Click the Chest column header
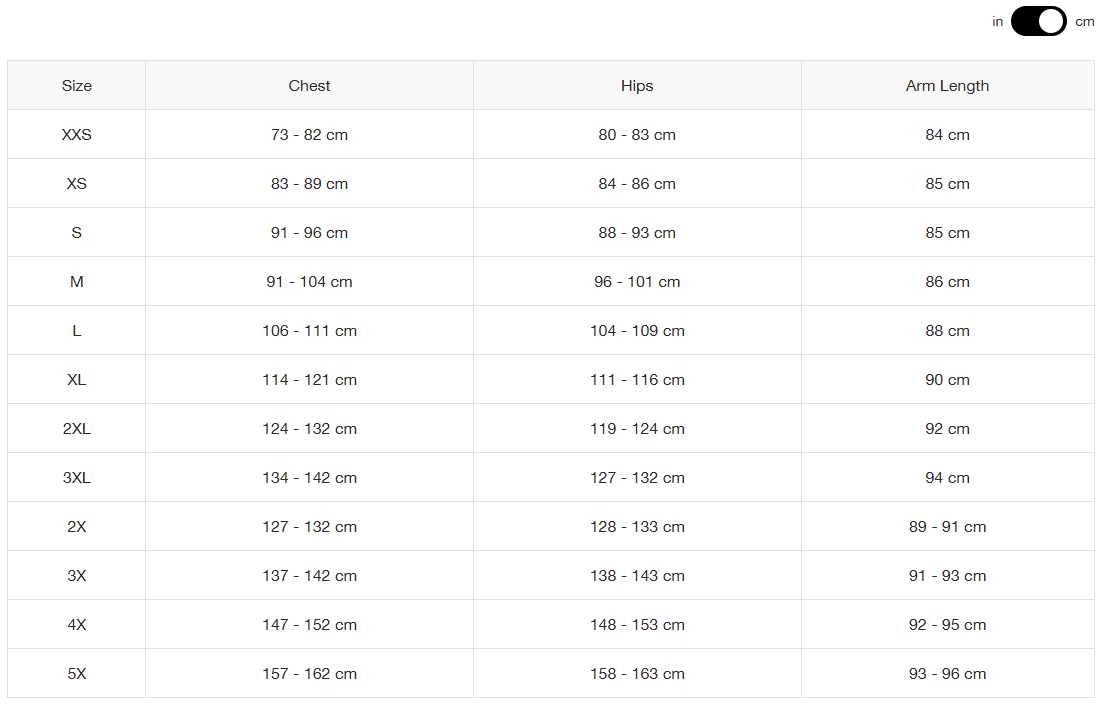1103x708 pixels. 309,86
